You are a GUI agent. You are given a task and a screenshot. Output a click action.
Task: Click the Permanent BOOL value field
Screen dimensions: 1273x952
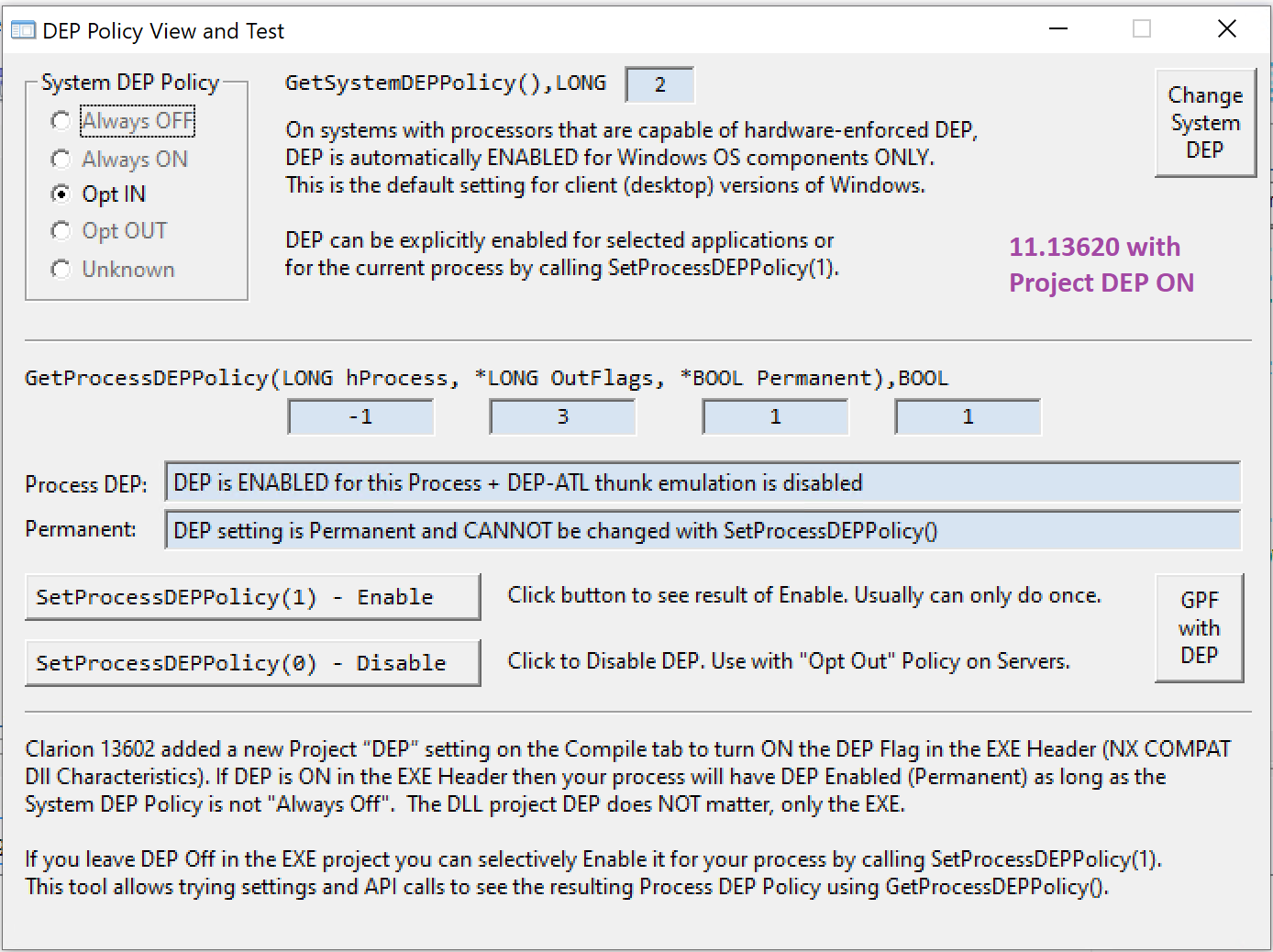[x=775, y=417]
